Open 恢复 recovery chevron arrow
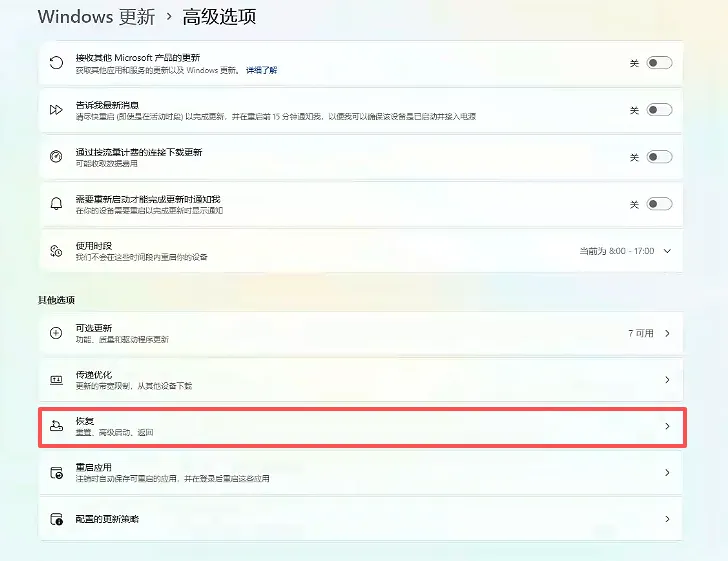The image size is (728, 561). pos(667,426)
